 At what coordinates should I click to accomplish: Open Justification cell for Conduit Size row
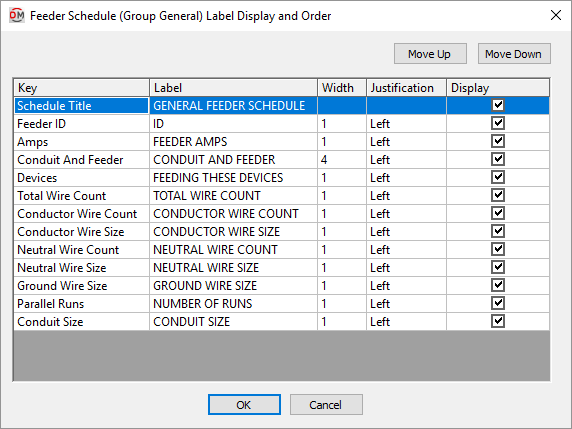(x=406, y=322)
